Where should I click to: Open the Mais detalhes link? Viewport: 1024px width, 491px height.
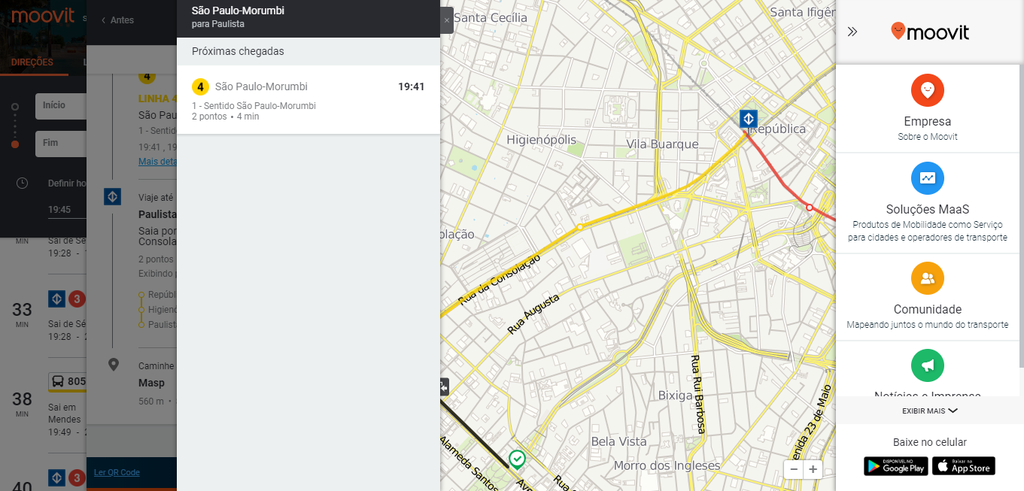pos(157,161)
